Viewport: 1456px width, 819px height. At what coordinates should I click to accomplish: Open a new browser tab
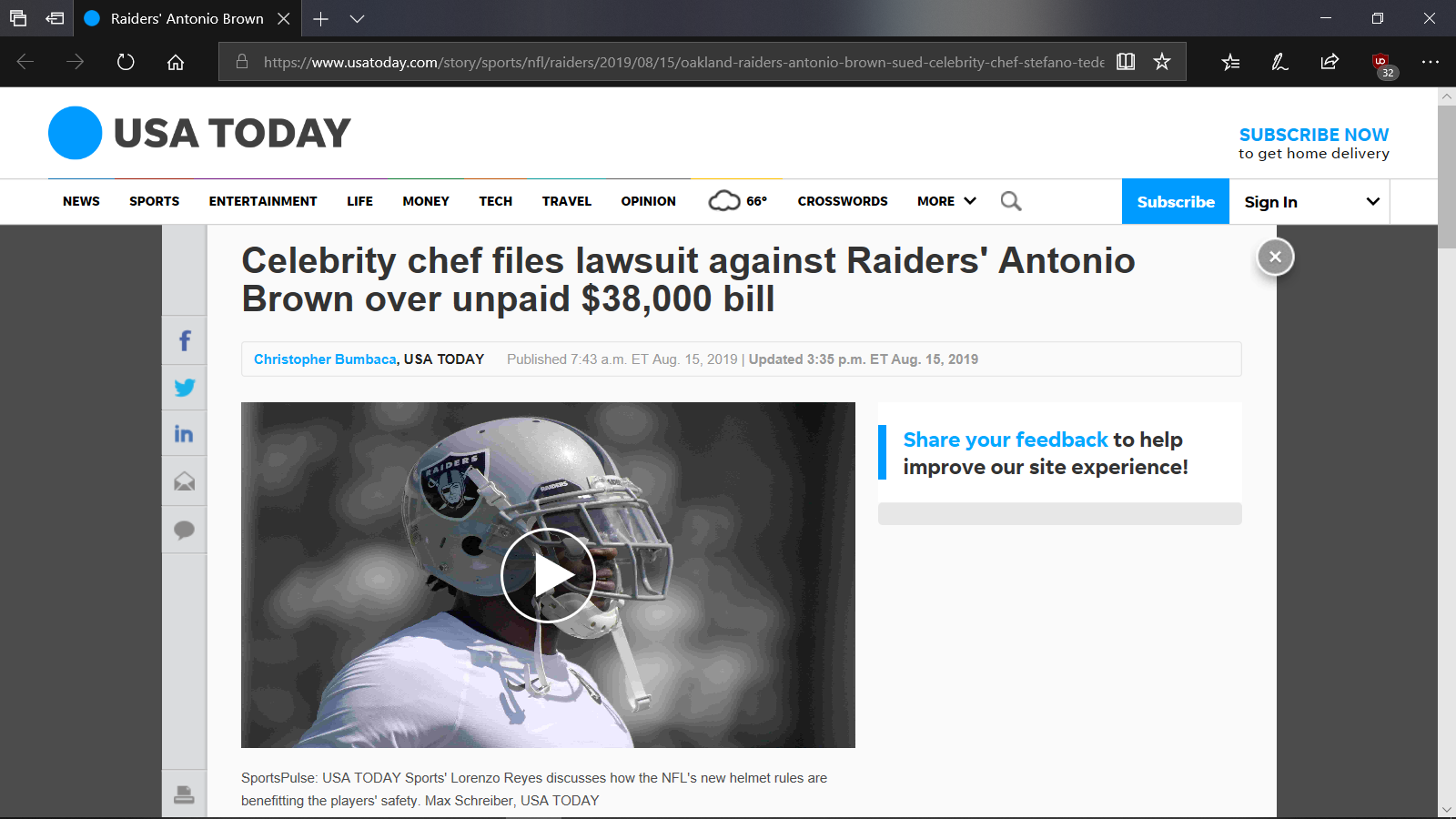tap(320, 18)
